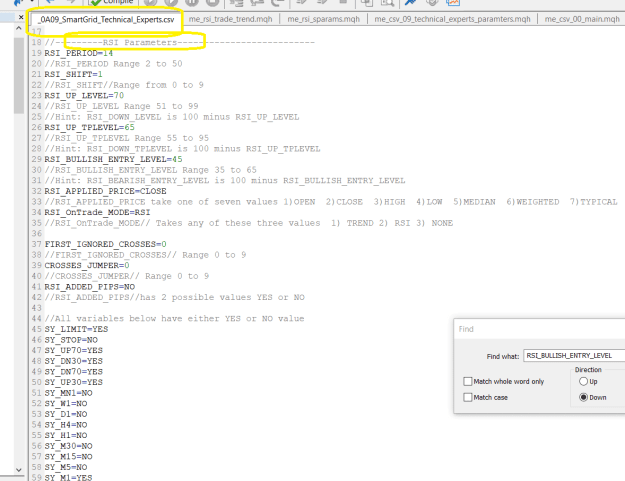Click the SY_DN30=YES line
625x481 pixels.
[73, 361]
